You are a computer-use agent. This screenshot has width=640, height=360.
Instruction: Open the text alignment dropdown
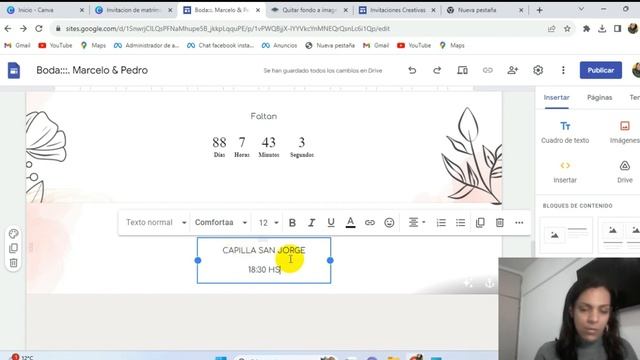click(417, 222)
